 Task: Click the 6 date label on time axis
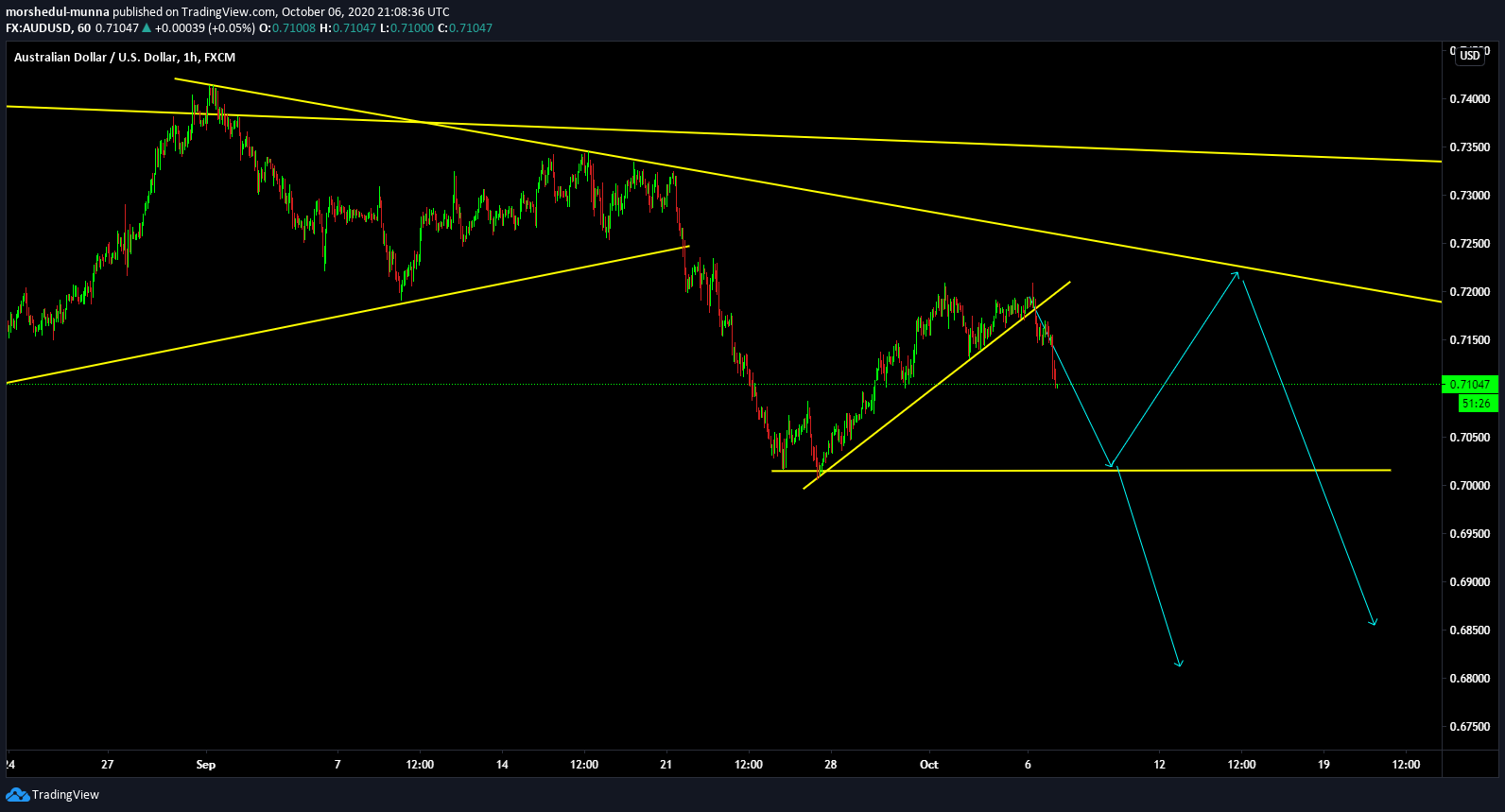[1028, 765]
